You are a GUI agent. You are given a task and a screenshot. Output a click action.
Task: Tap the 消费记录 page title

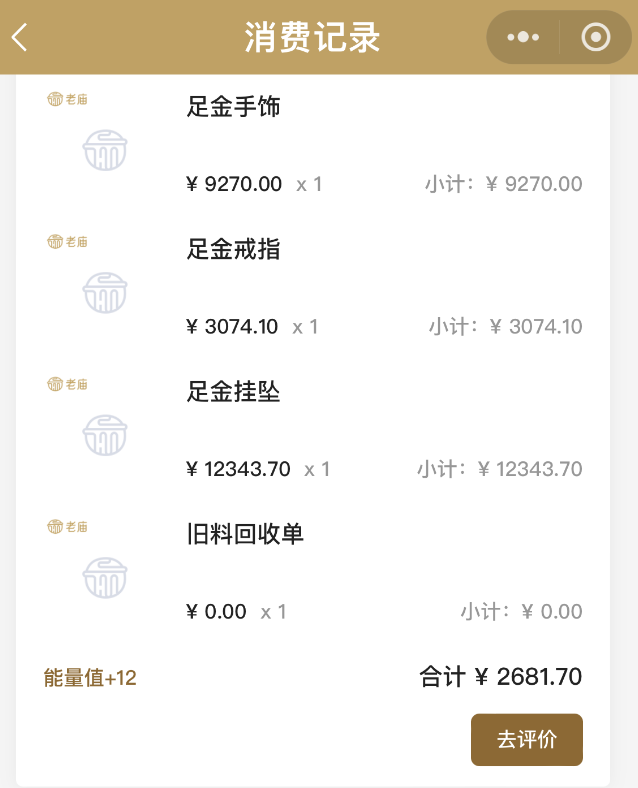tap(312, 38)
